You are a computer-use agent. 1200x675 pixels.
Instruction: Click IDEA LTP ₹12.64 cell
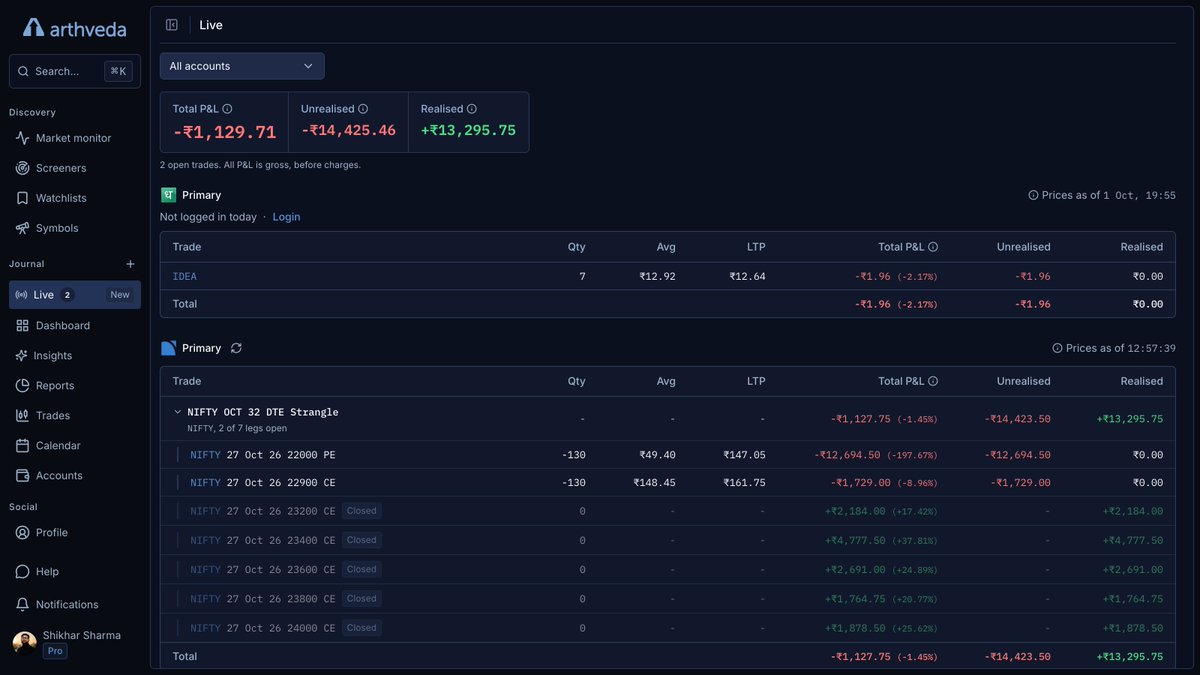tap(747, 276)
